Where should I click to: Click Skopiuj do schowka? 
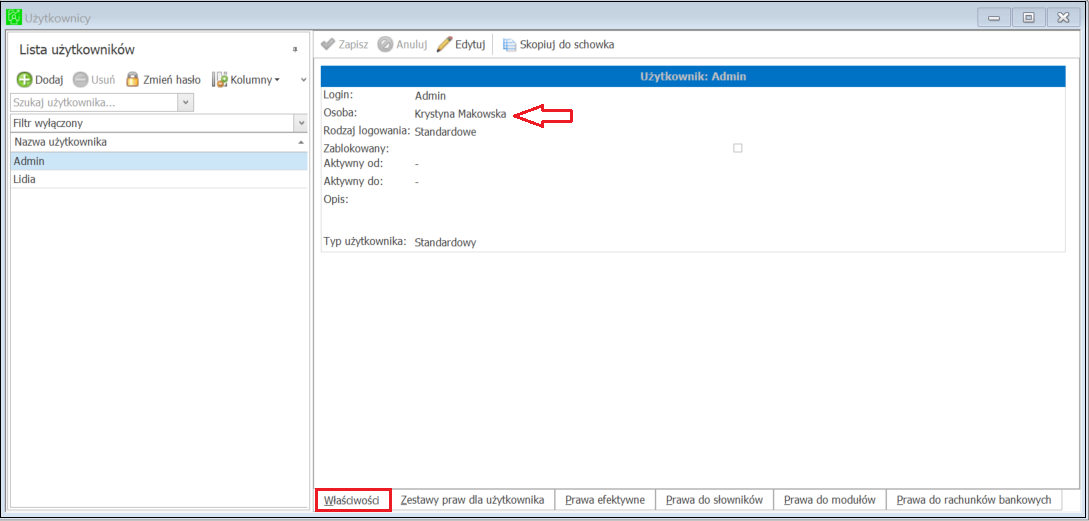coord(558,44)
